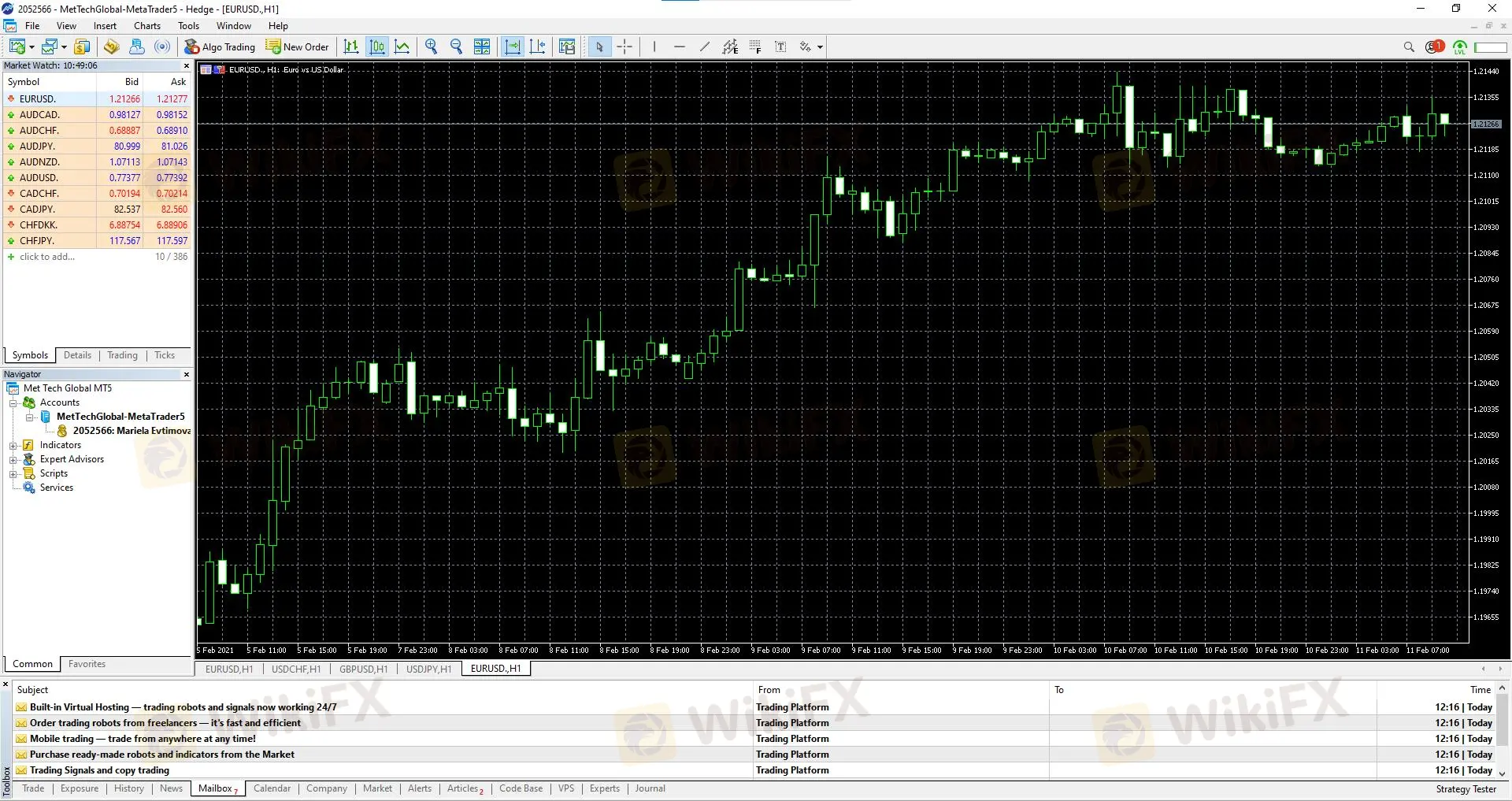Open the Charts menu

pos(146,26)
